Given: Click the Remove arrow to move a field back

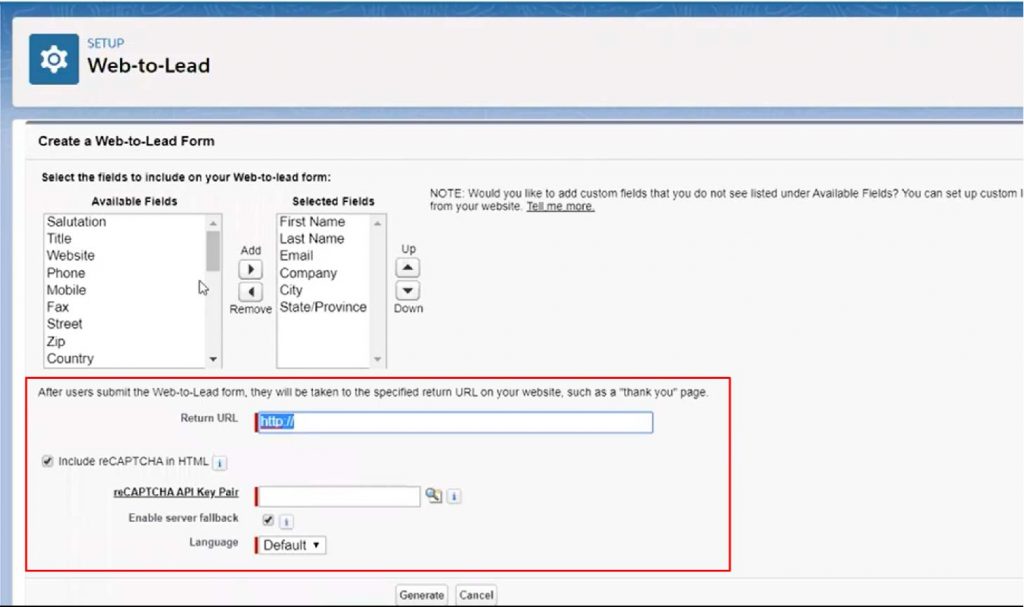Looking at the screenshot, I should (250, 292).
